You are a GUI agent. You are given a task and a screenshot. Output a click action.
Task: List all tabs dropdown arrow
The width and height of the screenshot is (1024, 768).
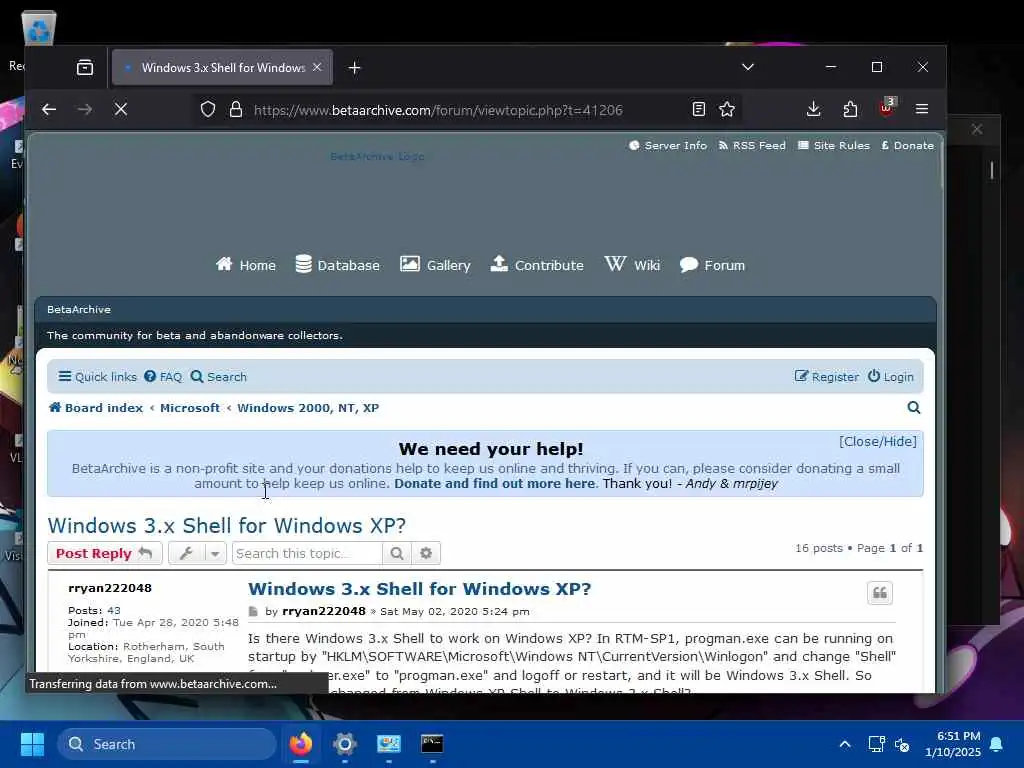click(x=748, y=67)
